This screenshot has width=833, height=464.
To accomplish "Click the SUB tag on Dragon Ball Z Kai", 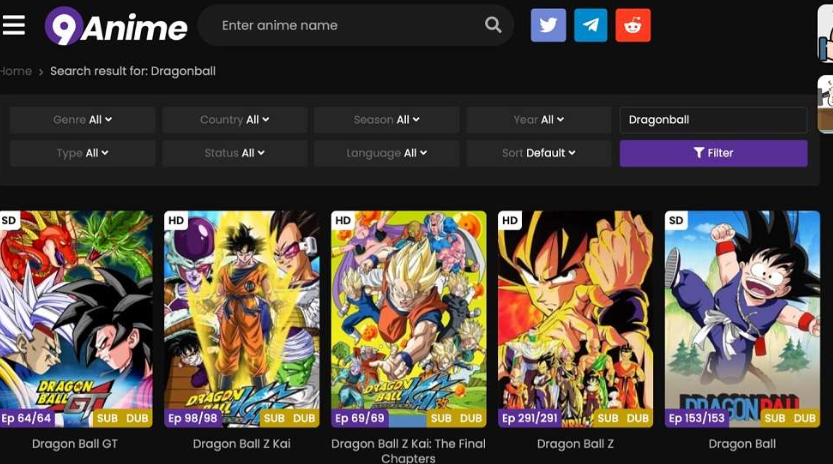I will (274, 419).
